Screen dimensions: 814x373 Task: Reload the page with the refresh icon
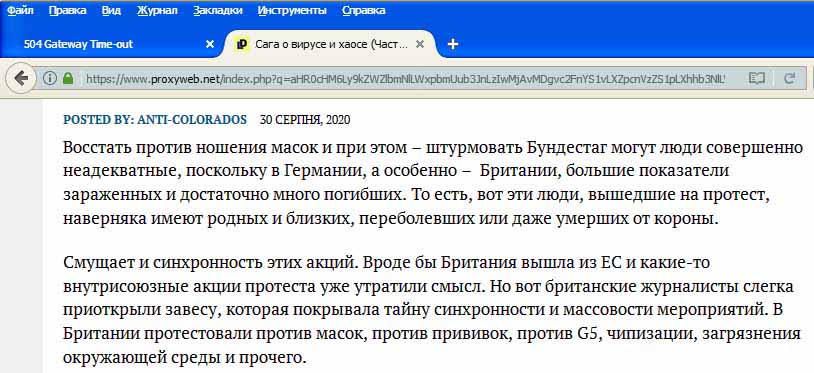tap(790, 79)
